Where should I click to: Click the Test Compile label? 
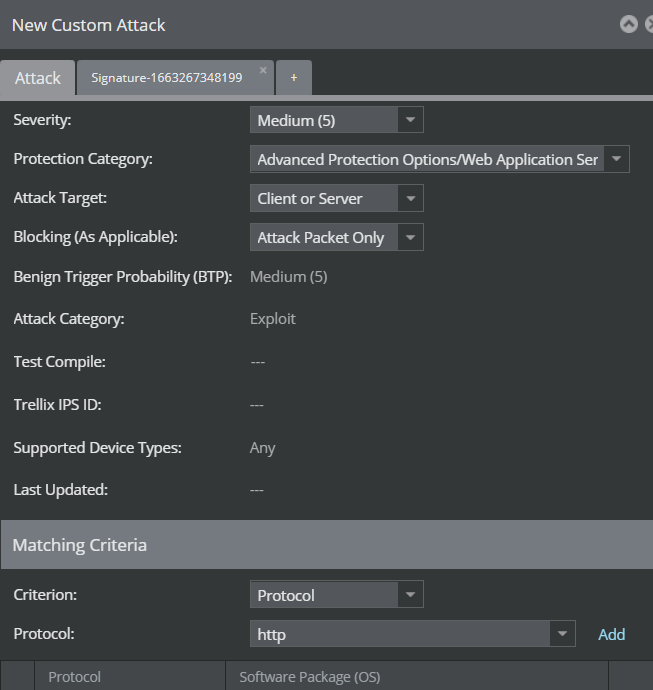pos(59,362)
